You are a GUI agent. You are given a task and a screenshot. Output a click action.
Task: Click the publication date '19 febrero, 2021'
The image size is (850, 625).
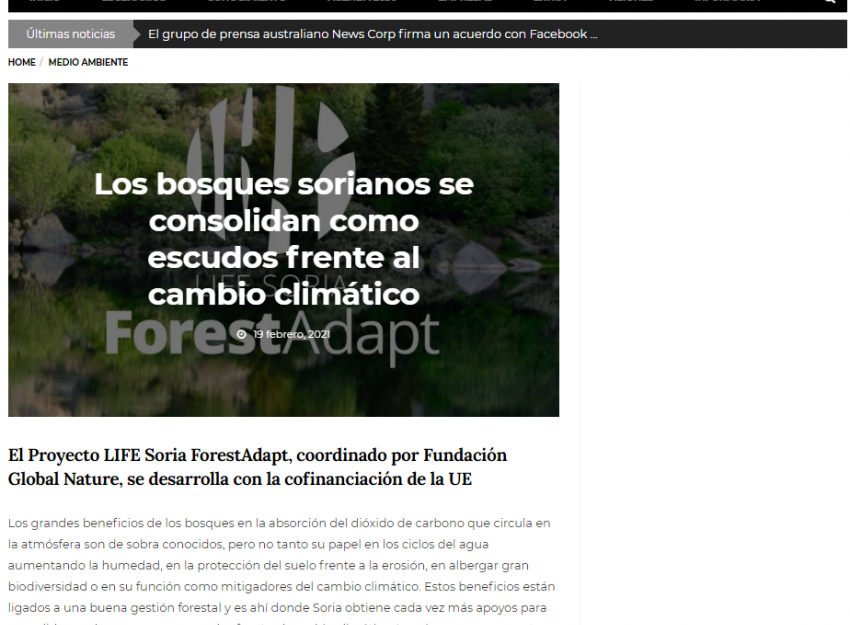coord(291,334)
